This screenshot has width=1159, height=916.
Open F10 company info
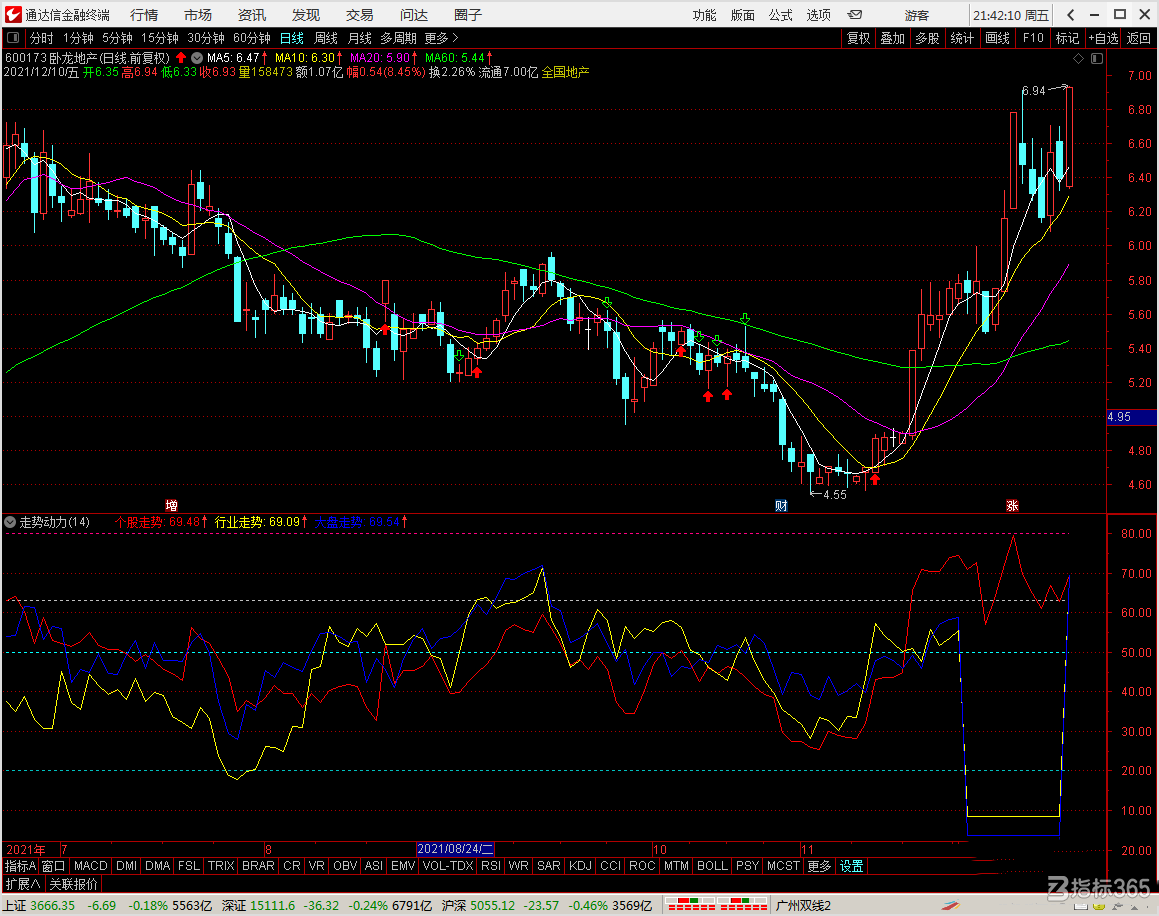pyautogui.click(x=1033, y=38)
